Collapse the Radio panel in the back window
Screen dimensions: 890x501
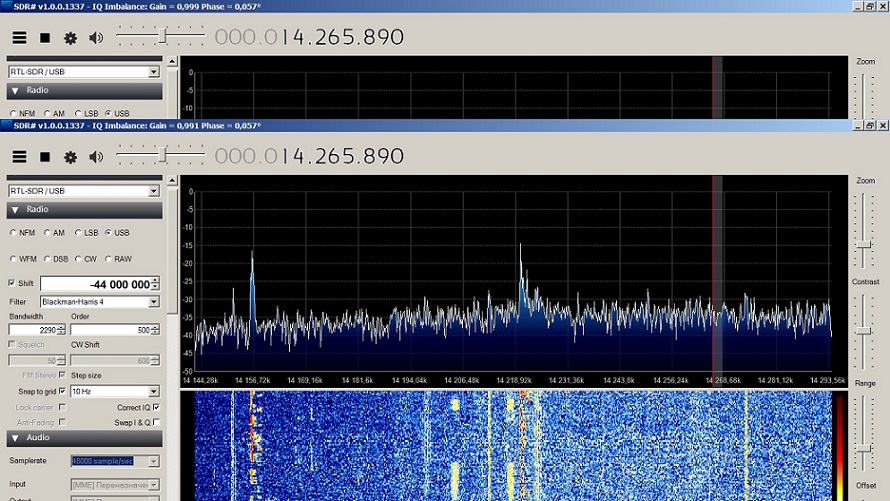(x=85, y=91)
